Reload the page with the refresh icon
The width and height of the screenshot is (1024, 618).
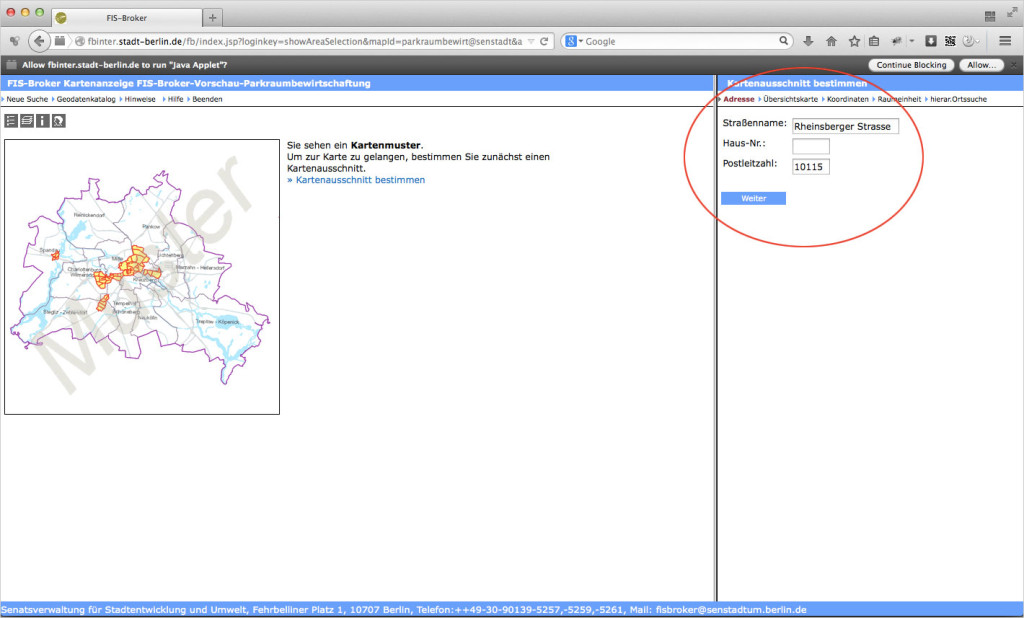tap(544, 41)
